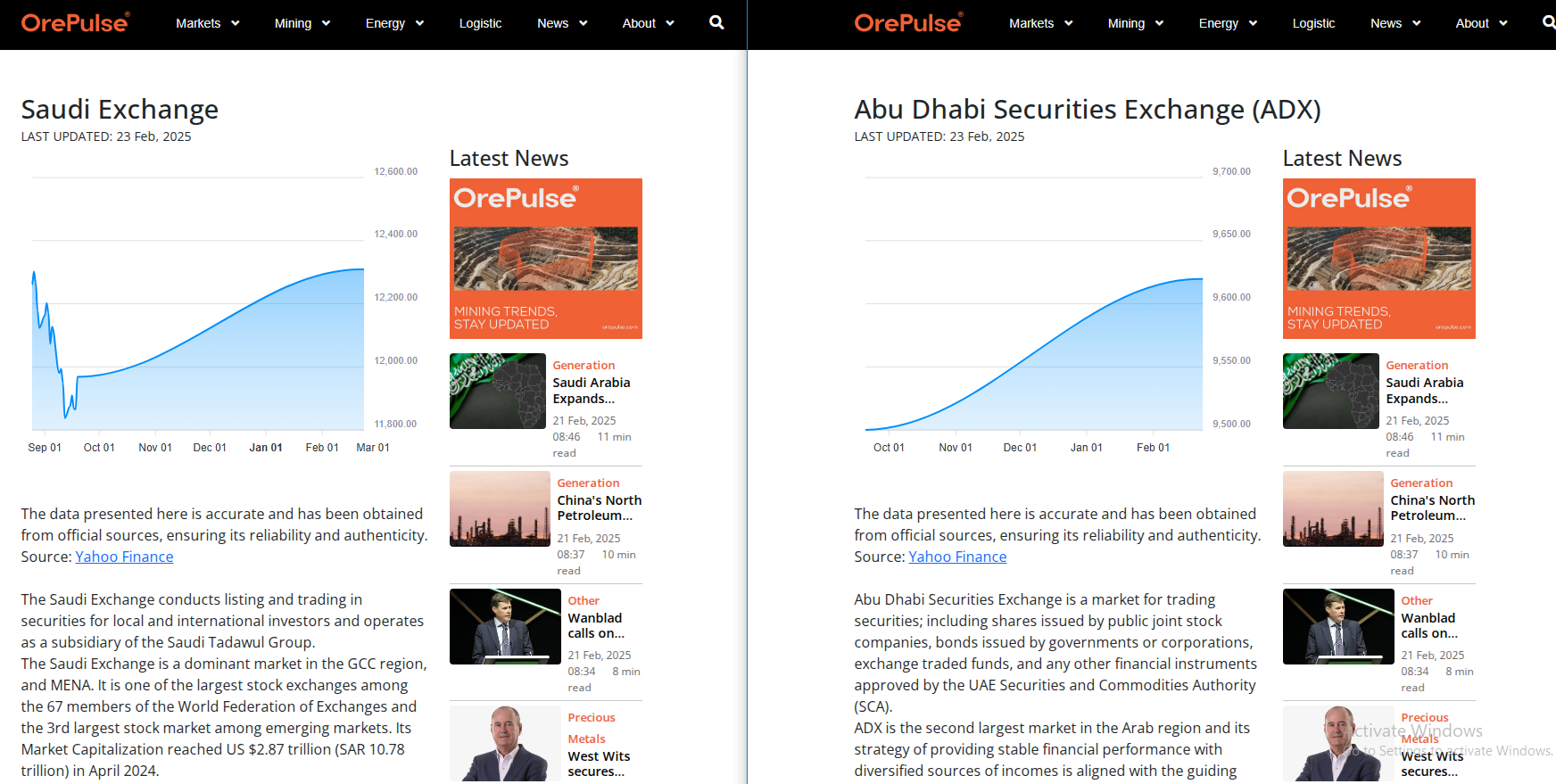Read 'China's North Petroleum...' headline, Saudi Exchange window

click(x=600, y=508)
